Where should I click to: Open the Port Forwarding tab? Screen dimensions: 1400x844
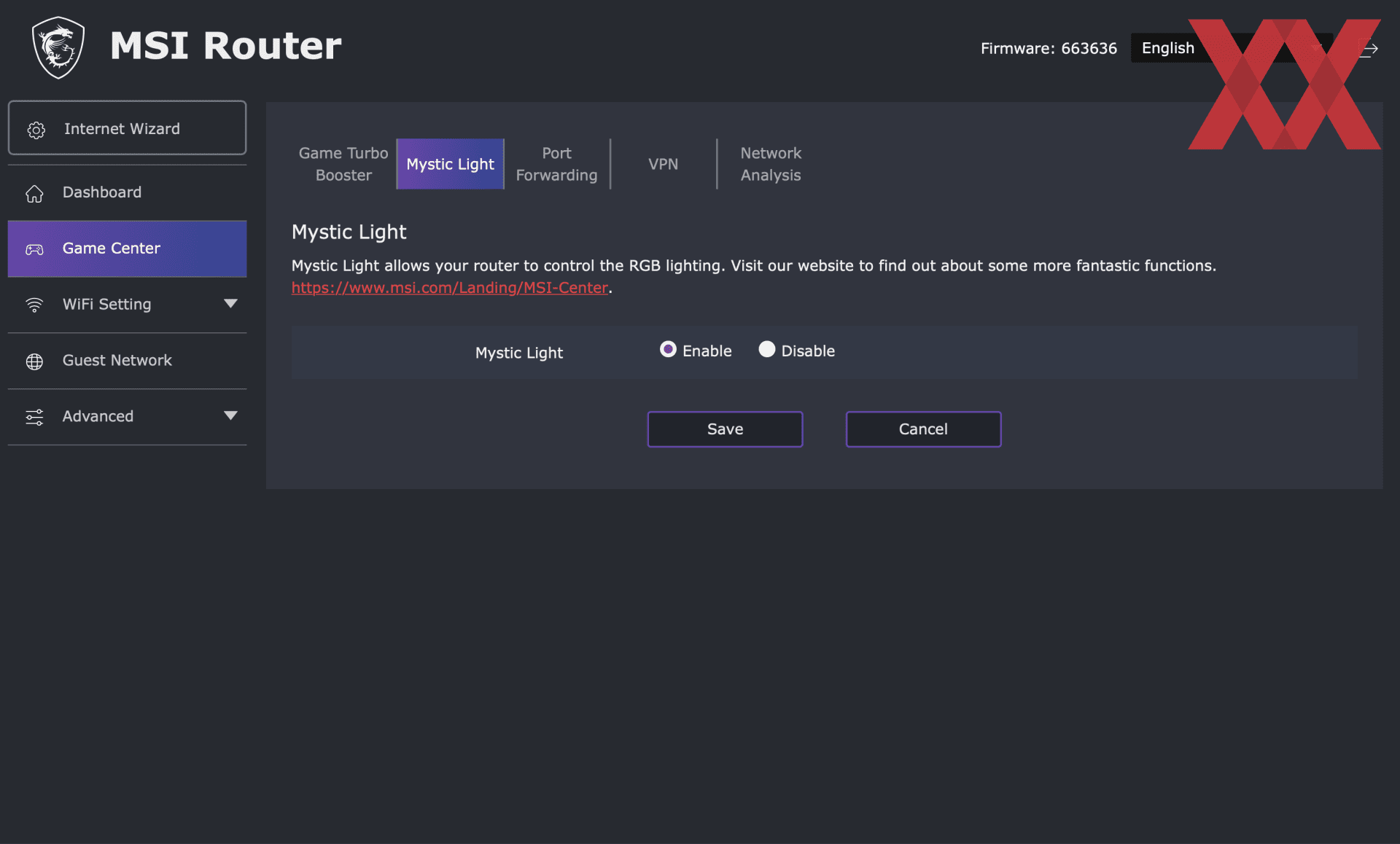point(556,164)
